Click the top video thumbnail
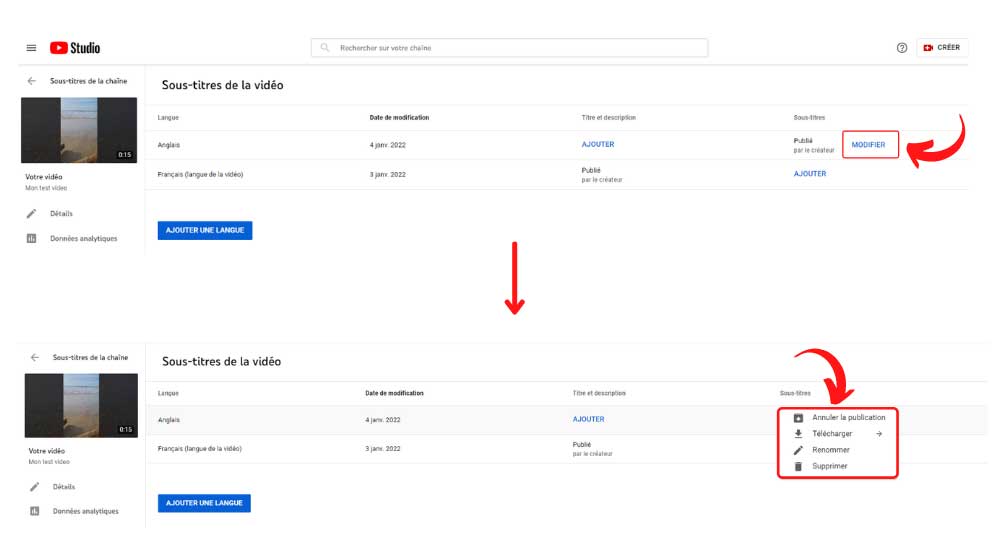The width and height of the screenshot is (1000, 560). tap(79, 130)
